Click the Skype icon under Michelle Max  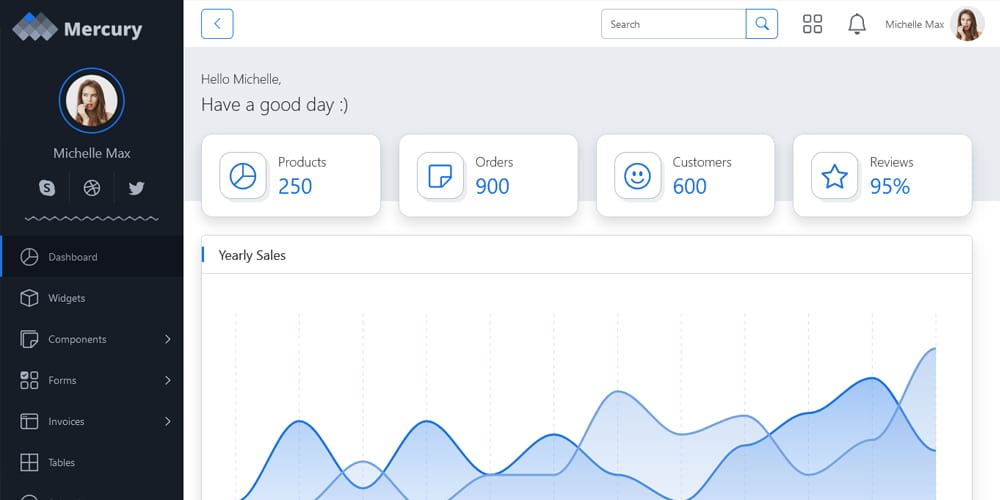47,187
